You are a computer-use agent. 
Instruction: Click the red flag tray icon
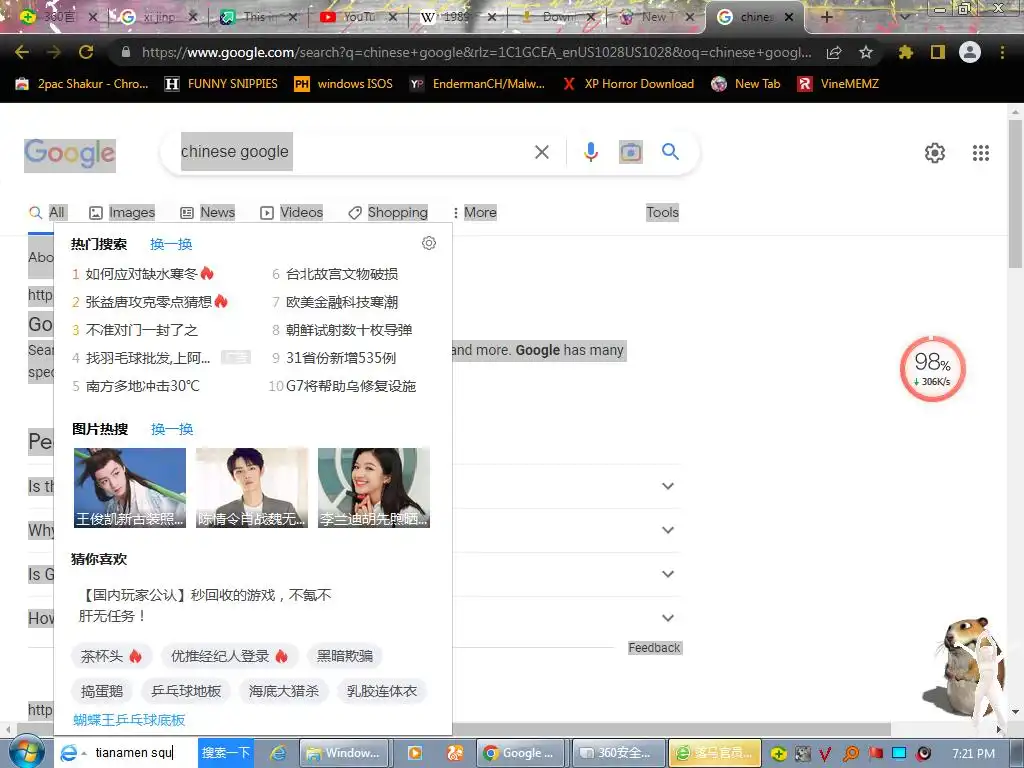pyautogui.click(x=875, y=754)
